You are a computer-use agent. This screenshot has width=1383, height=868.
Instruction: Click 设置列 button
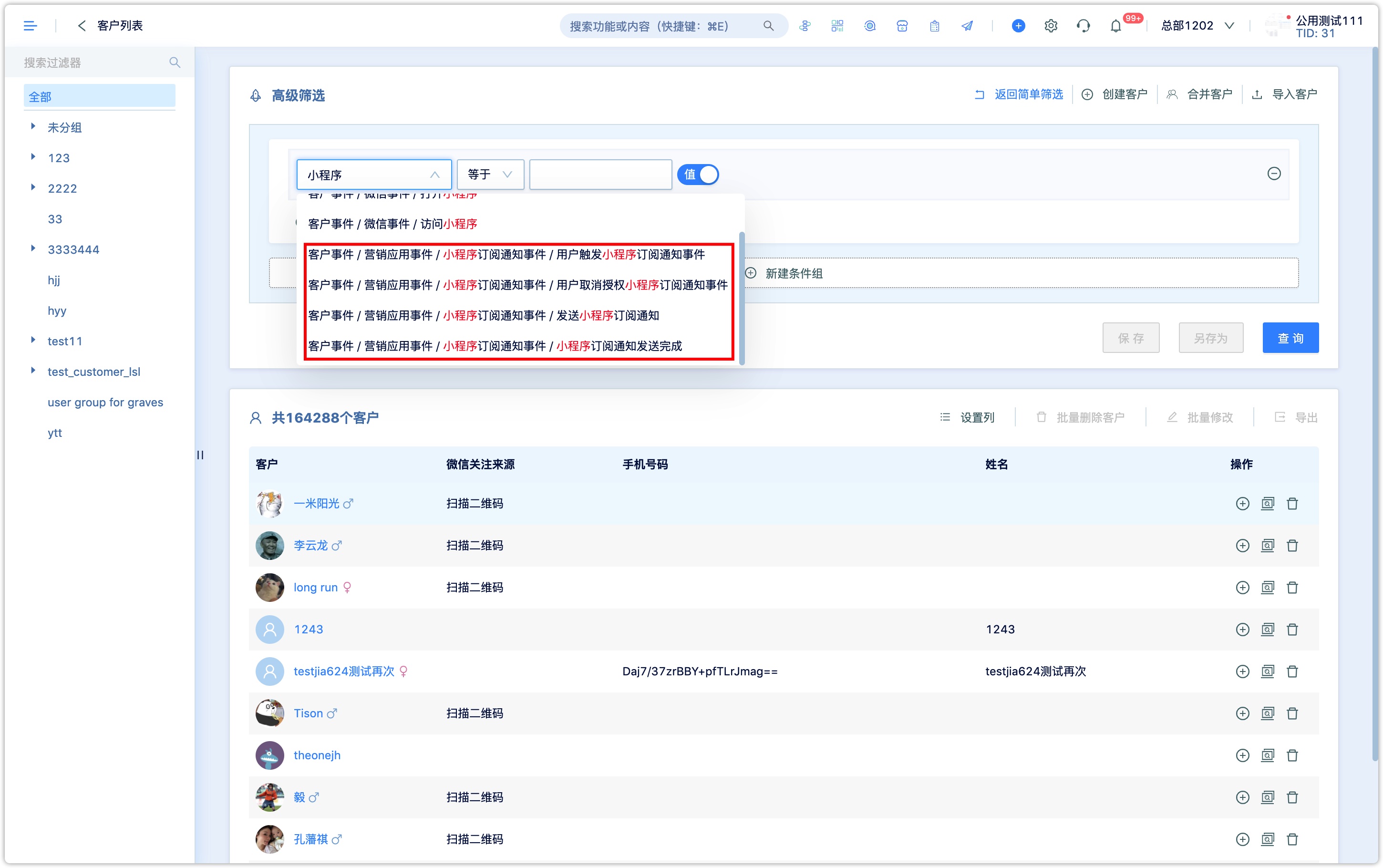coord(967,417)
